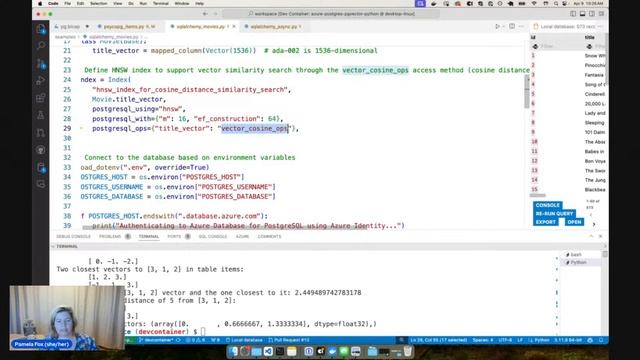Click OPEN button in database panel
The width and height of the screenshot is (640, 360).
(574, 222)
